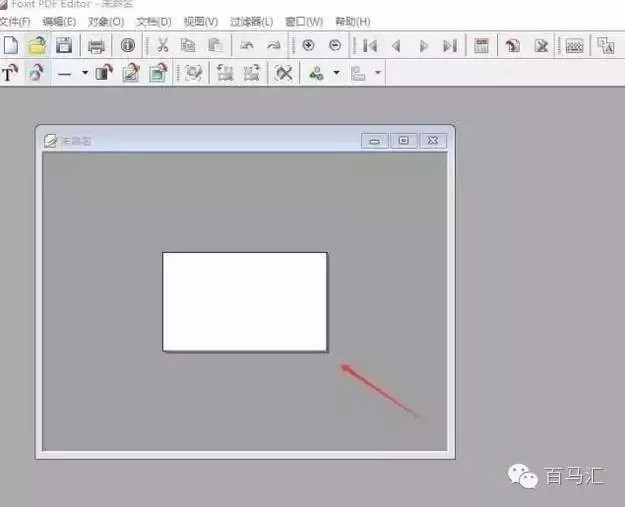Viewport: 625px width, 507px height.
Task: Close the inner document window
Action: (433, 141)
